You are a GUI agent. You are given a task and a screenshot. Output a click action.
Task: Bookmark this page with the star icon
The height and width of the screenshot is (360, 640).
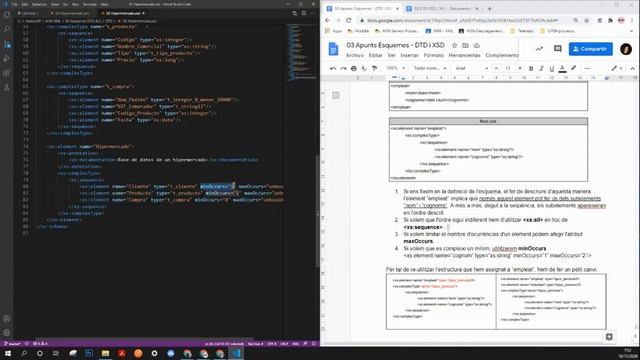point(587,20)
